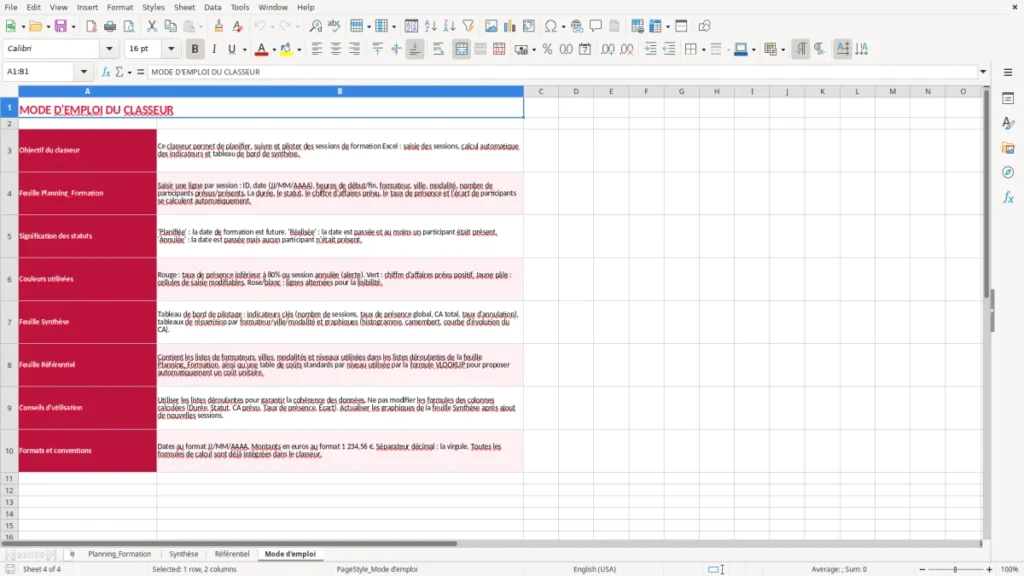Open the font color dropdown arrow
The image size is (1024, 576).
(x=274, y=50)
